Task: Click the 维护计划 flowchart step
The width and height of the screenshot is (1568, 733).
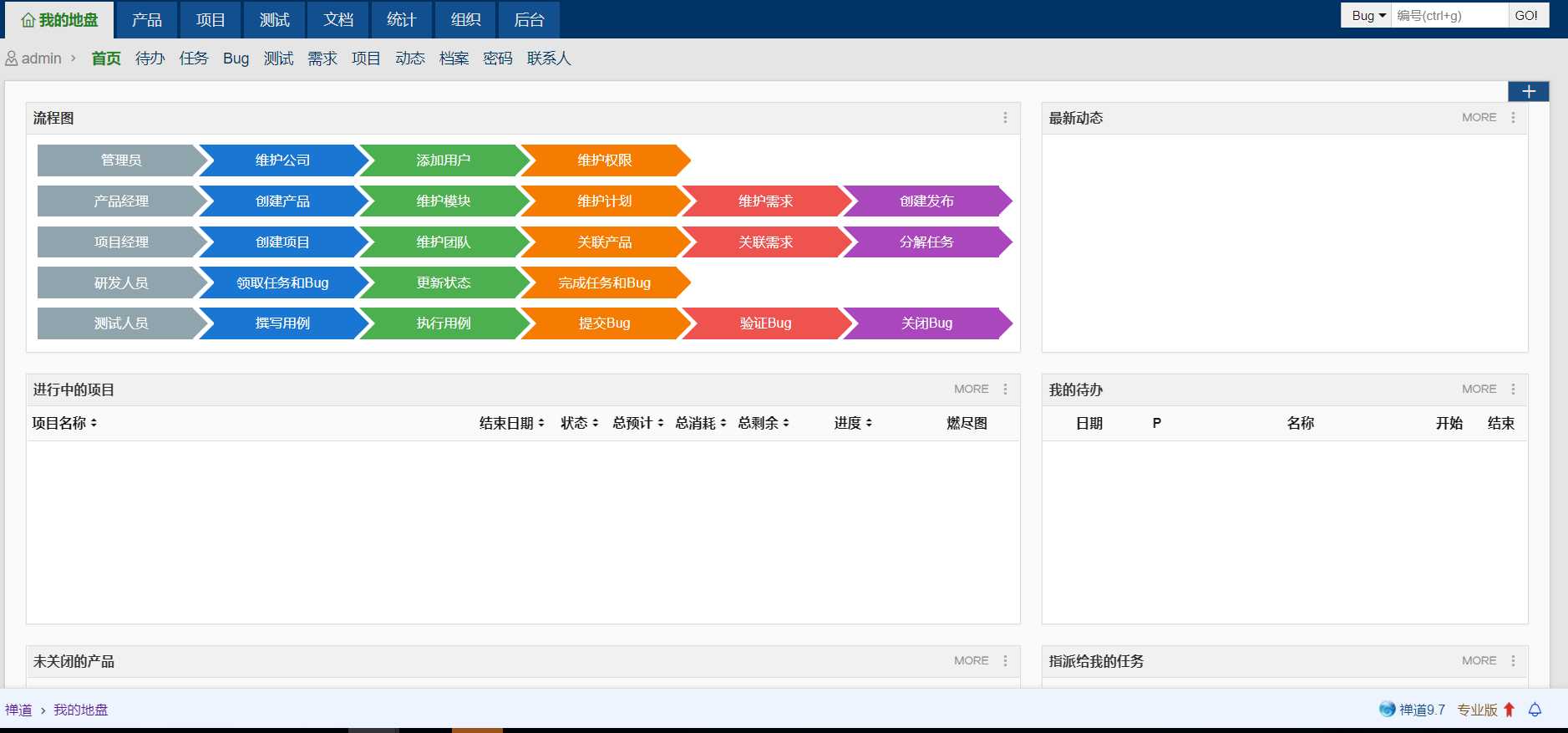Action: point(605,201)
